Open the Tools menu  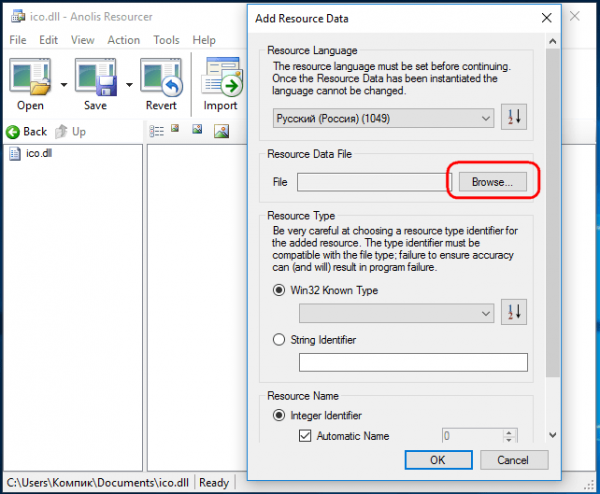(x=166, y=40)
